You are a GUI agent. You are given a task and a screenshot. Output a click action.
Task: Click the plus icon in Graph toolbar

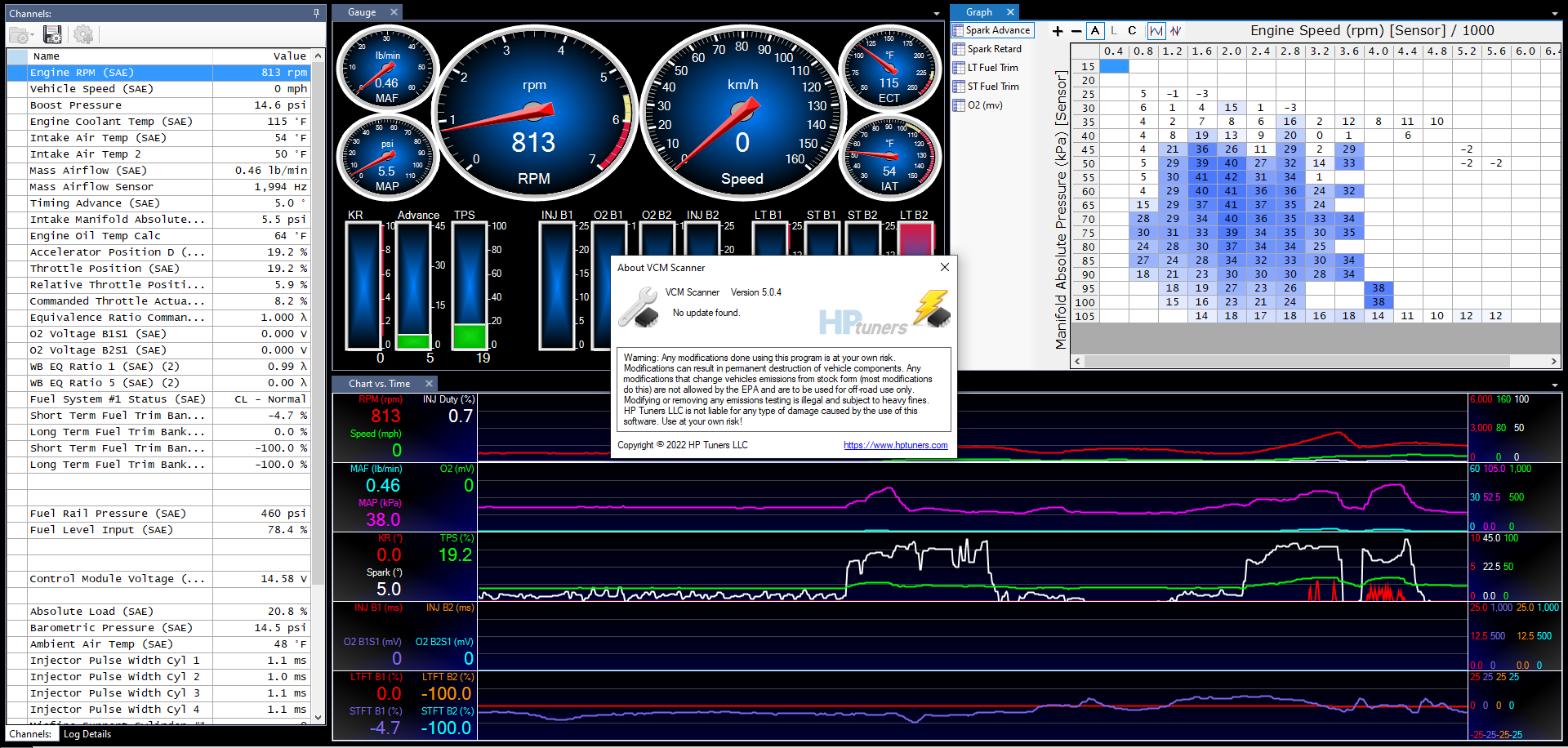point(1058,31)
